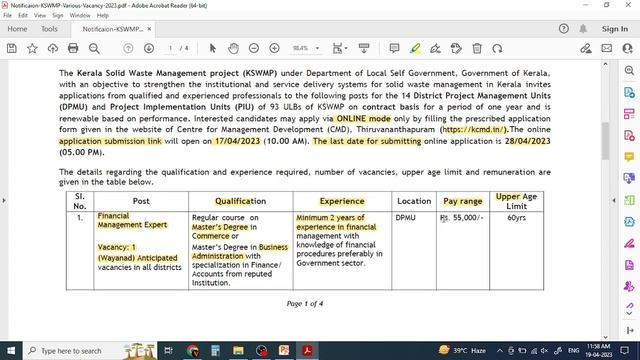Screen dimensions: 640x360
Task: Open the sign and draw pen tool
Action: 436,49
